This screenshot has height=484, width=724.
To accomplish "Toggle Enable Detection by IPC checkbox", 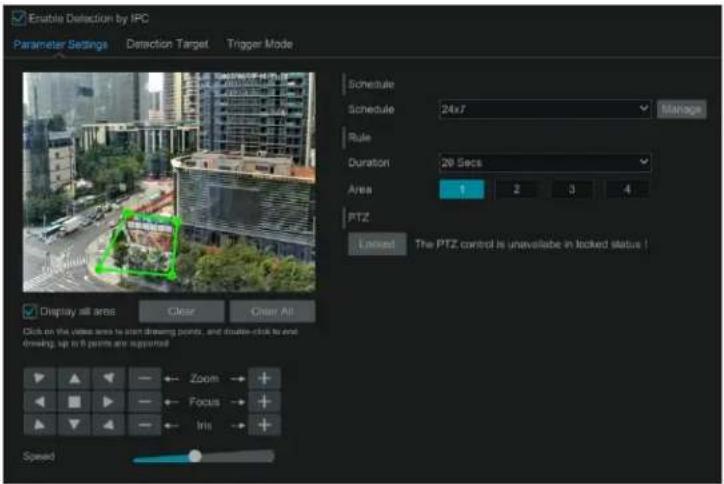I will coord(19,18).
